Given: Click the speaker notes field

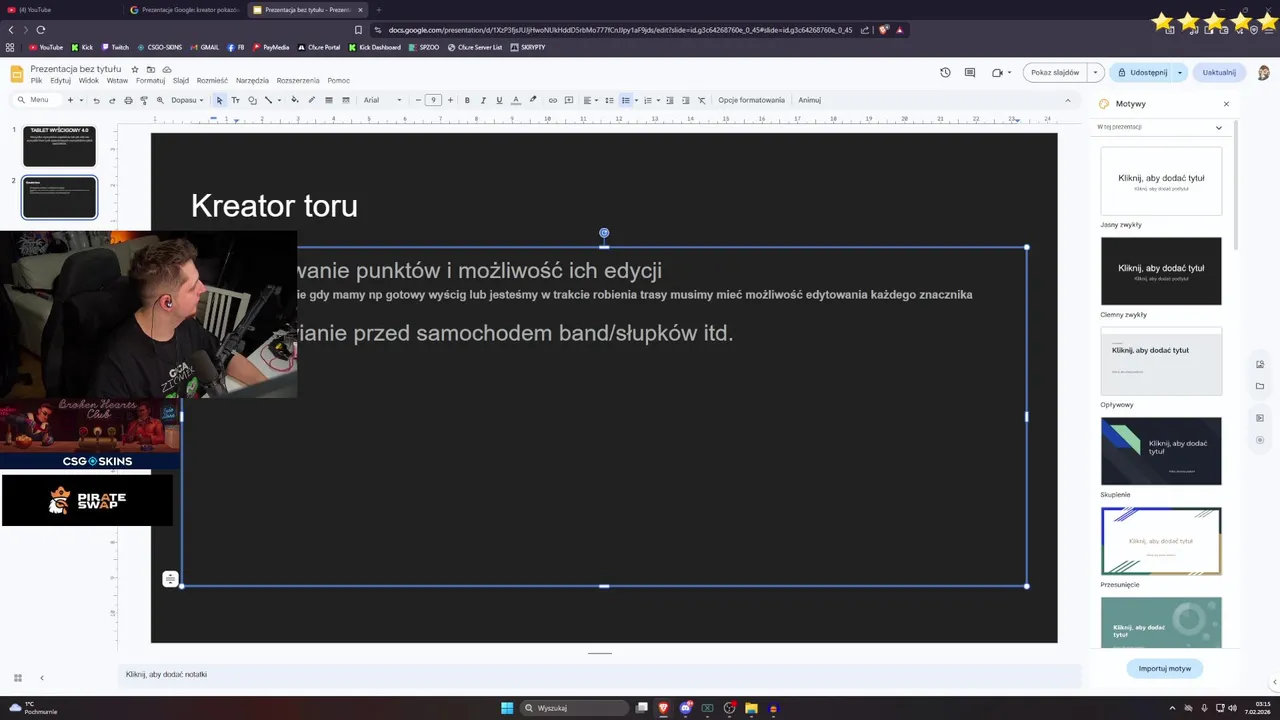Looking at the screenshot, I should (600, 675).
